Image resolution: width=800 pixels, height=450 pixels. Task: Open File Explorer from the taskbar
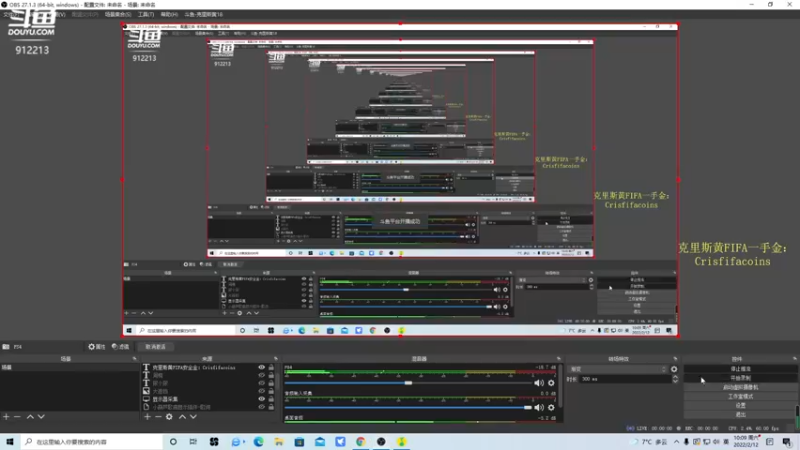[279, 442]
